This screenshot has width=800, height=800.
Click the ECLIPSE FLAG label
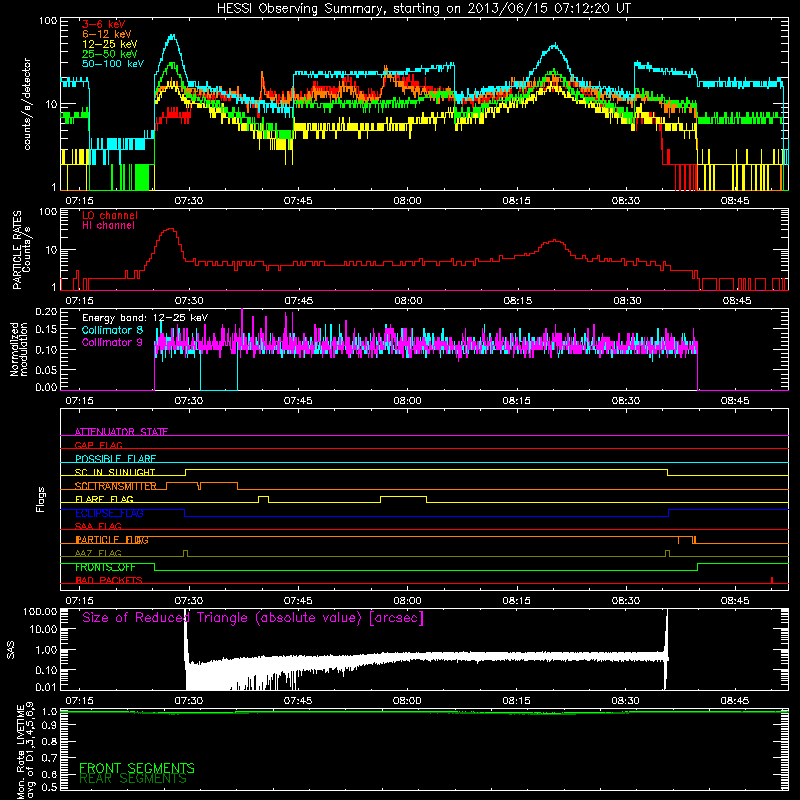109,513
